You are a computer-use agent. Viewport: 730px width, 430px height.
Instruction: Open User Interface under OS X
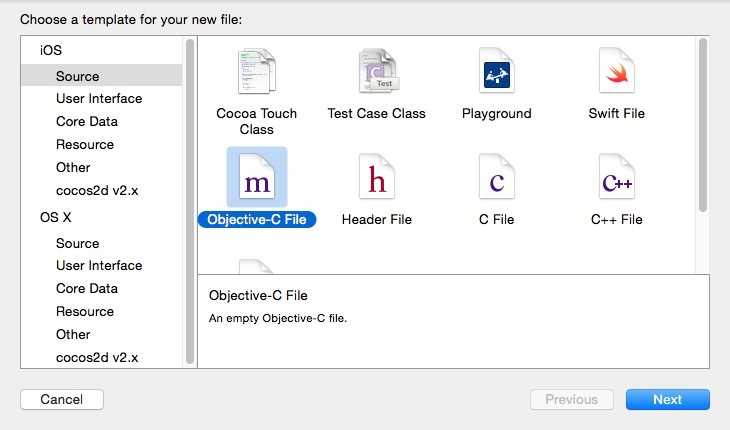[101, 265]
